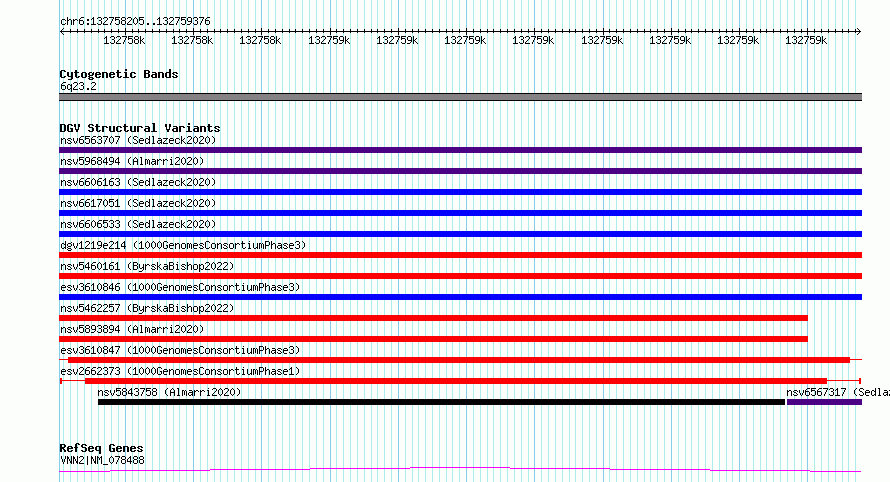Click the blue bar under nsv6606163
Viewport: 890px width, 482px height.
pos(460,192)
